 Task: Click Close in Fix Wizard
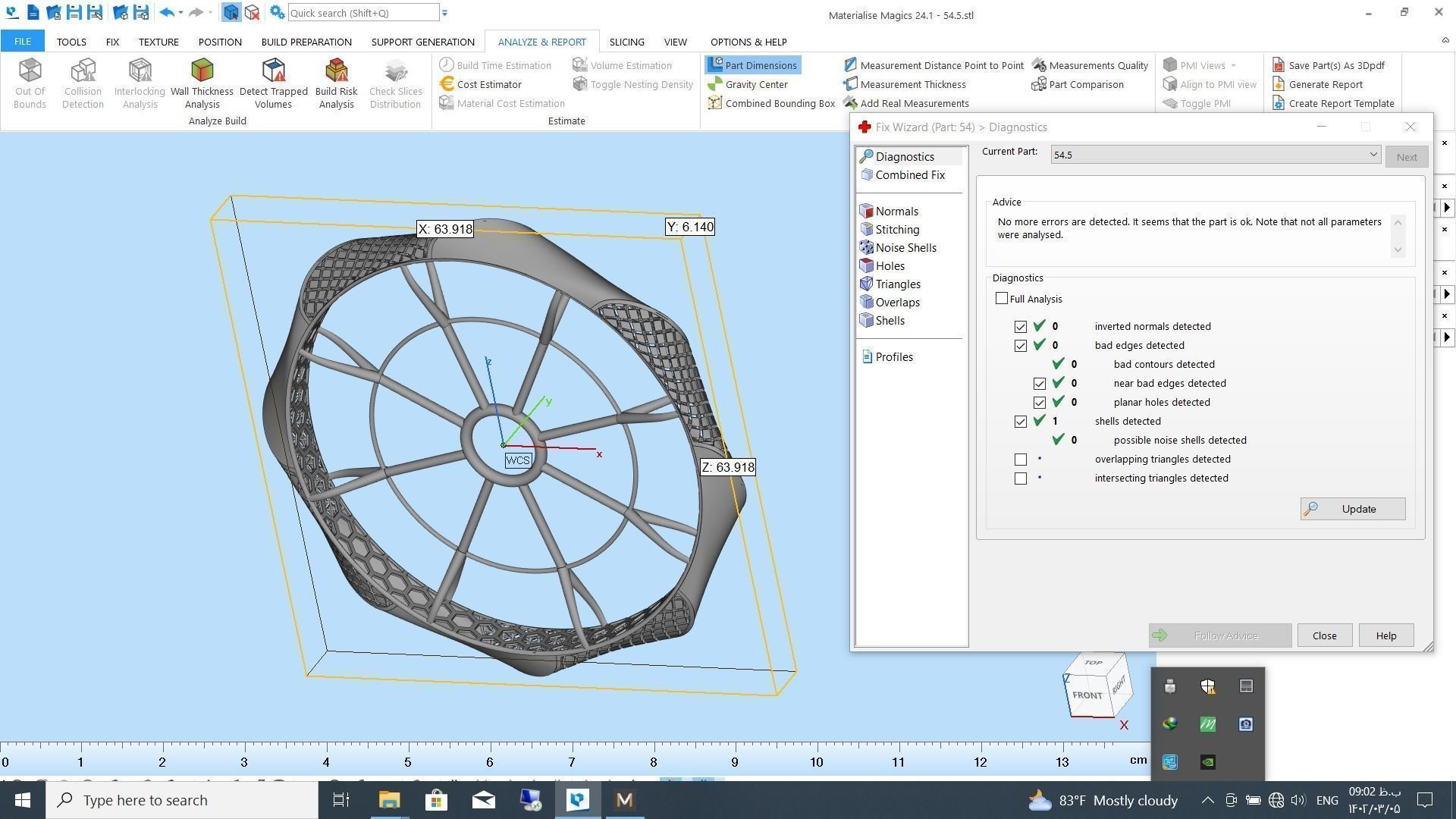[1324, 635]
